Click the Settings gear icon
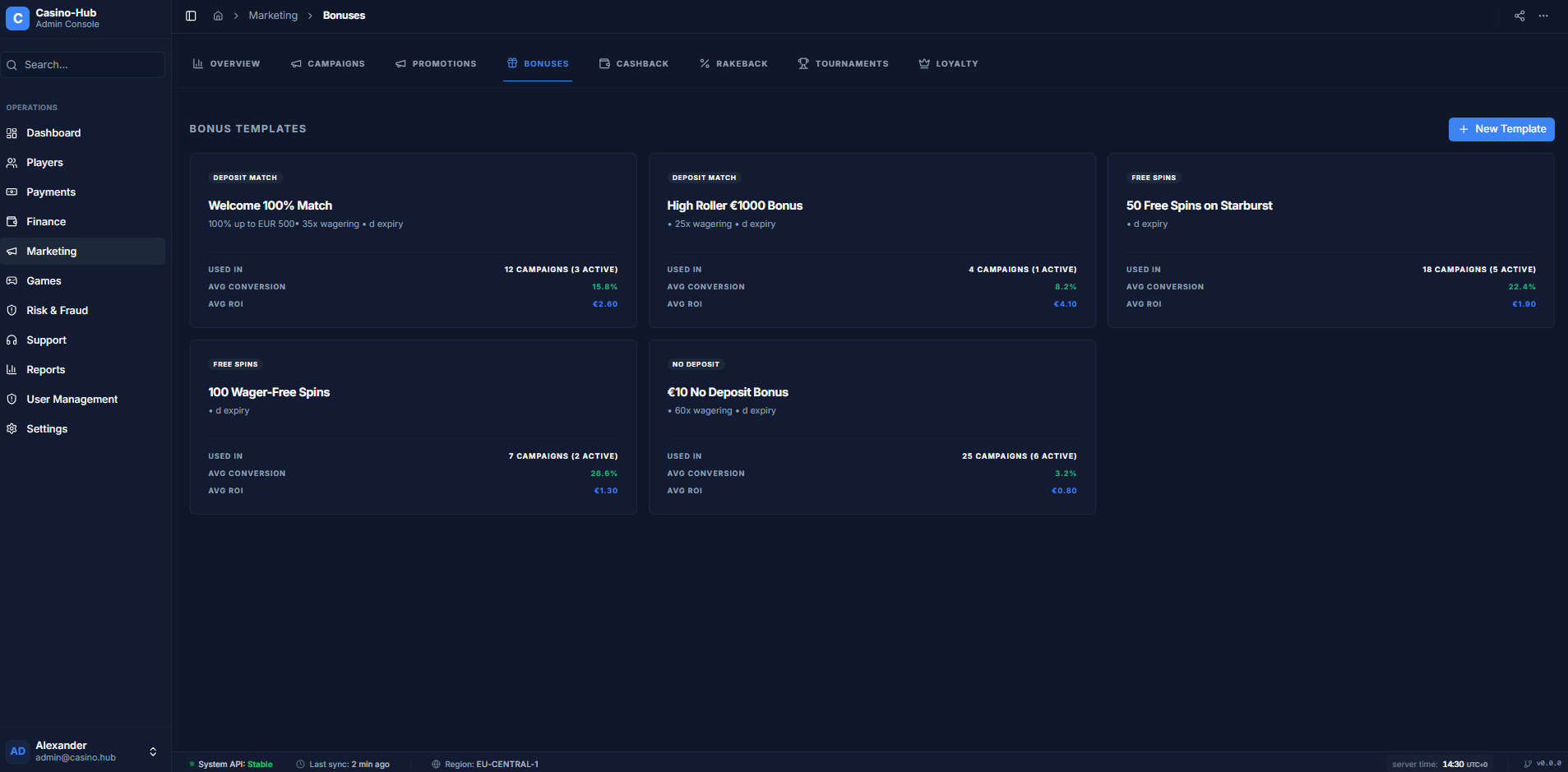This screenshot has width=1568, height=772. click(x=12, y=429)
